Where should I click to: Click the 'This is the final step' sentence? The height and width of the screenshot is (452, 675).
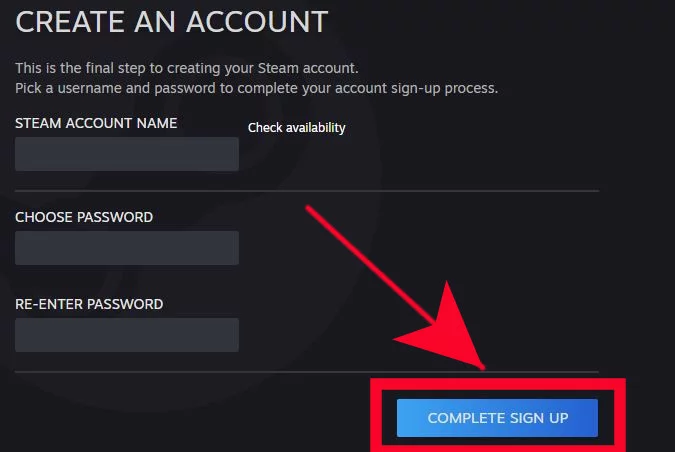pyautogui.click(x=187, y=68)
